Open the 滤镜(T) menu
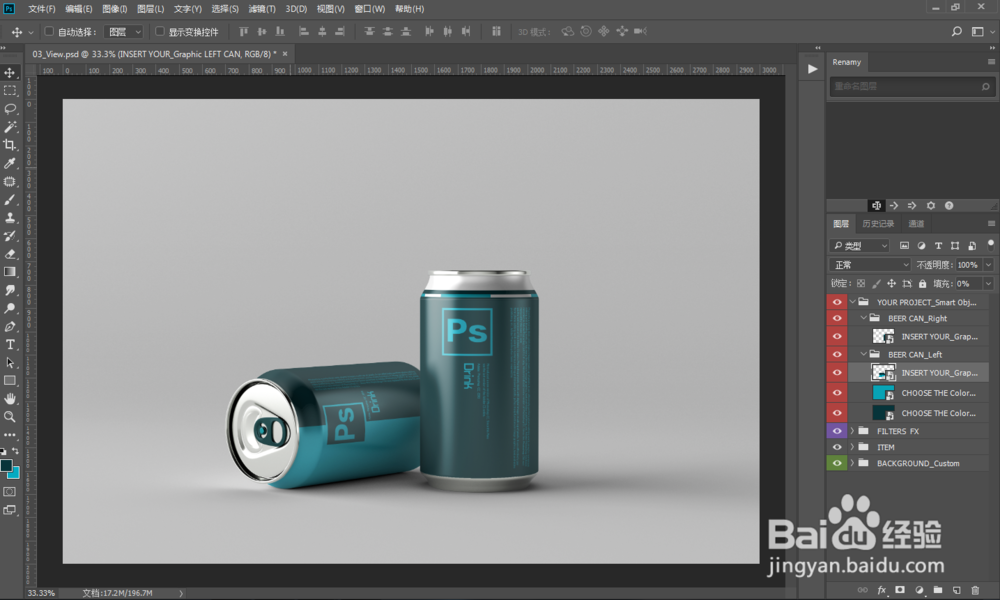Screen dimensions: 1000x600 click(262, 9)
